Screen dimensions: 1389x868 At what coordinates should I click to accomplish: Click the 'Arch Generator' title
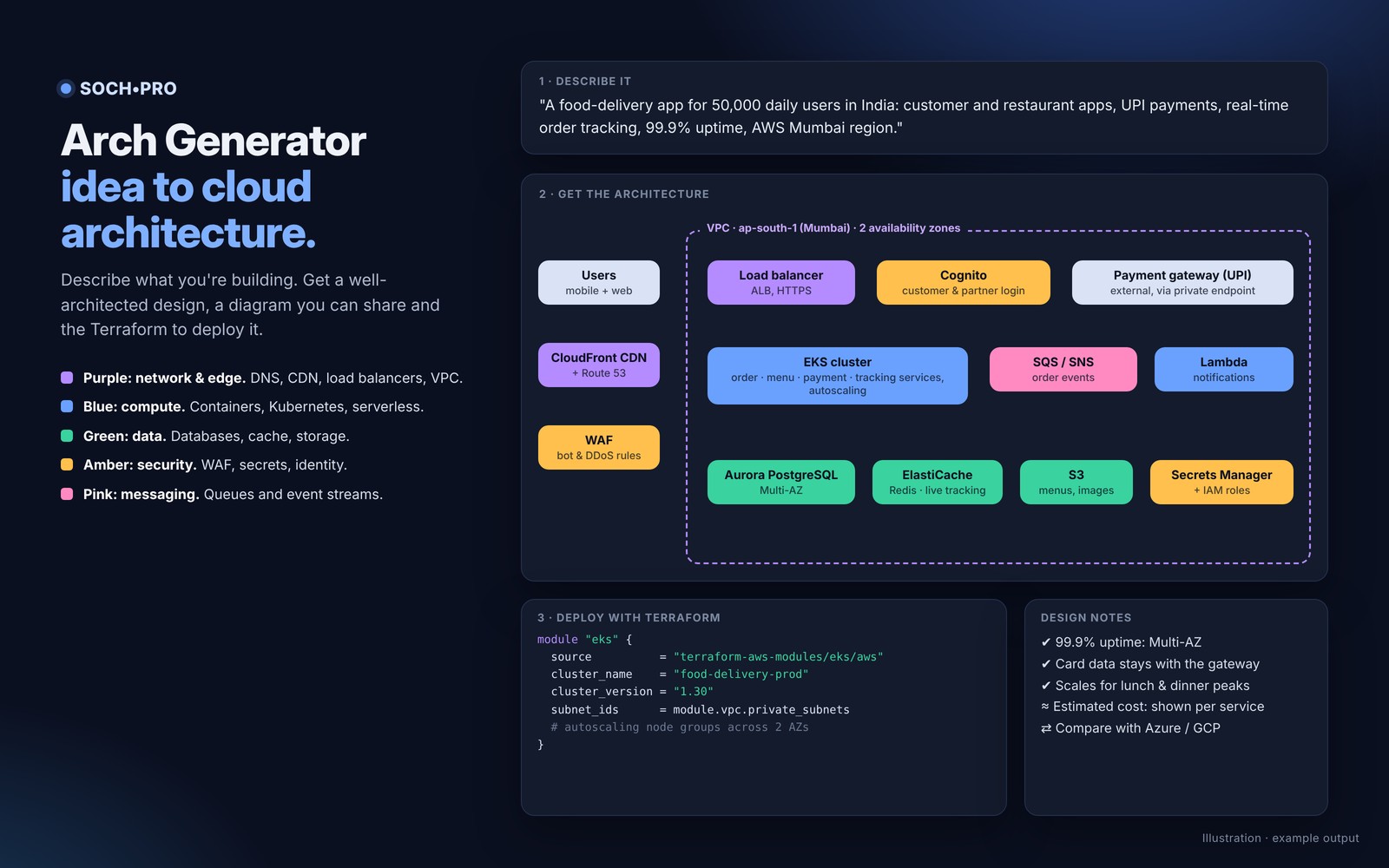point(214,141)
